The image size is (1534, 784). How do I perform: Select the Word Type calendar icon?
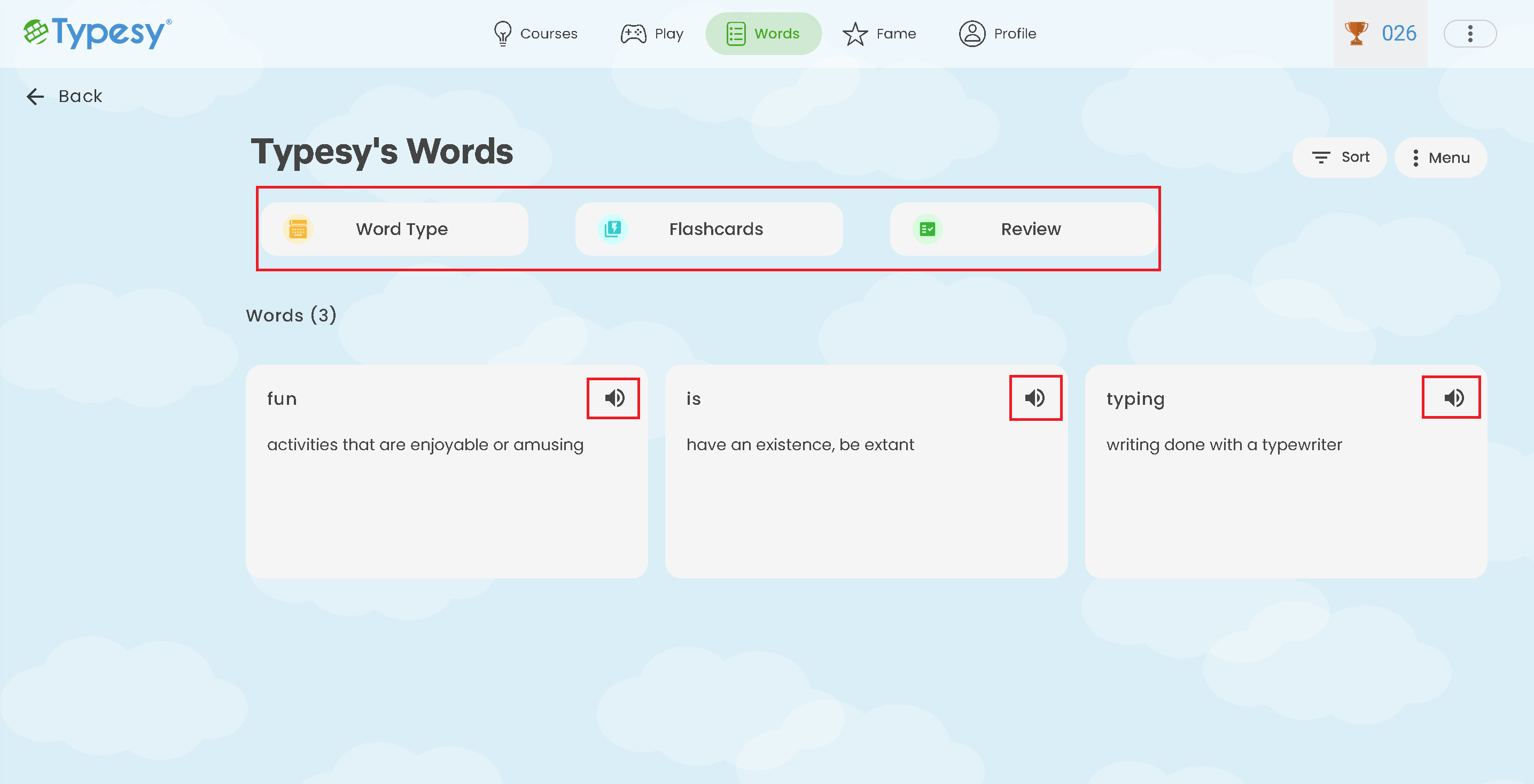click(x=298, y=229)
